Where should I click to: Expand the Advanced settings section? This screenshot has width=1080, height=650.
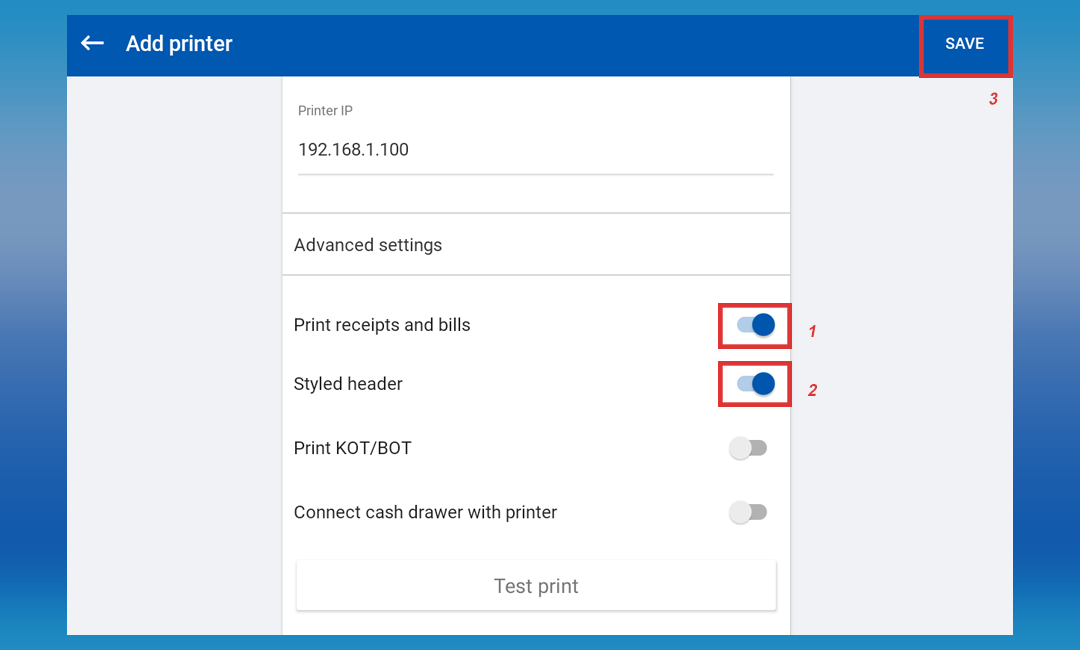pos(368,245)
